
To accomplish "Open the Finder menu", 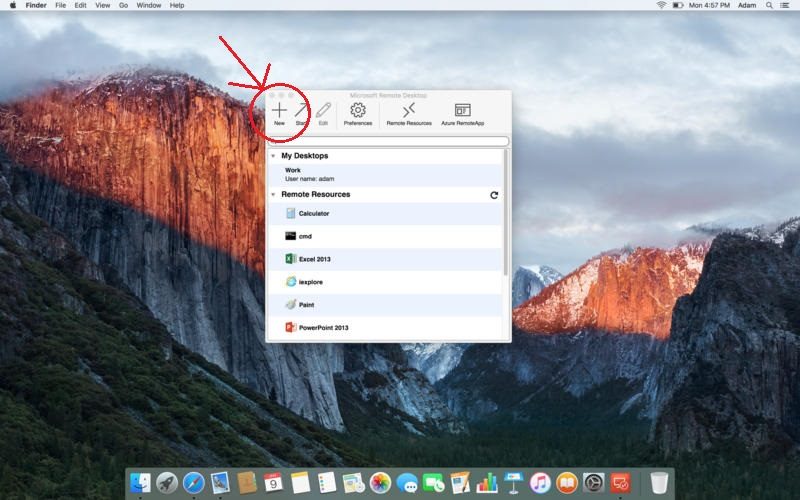I will pyautogui.click(x=36, y=5).
